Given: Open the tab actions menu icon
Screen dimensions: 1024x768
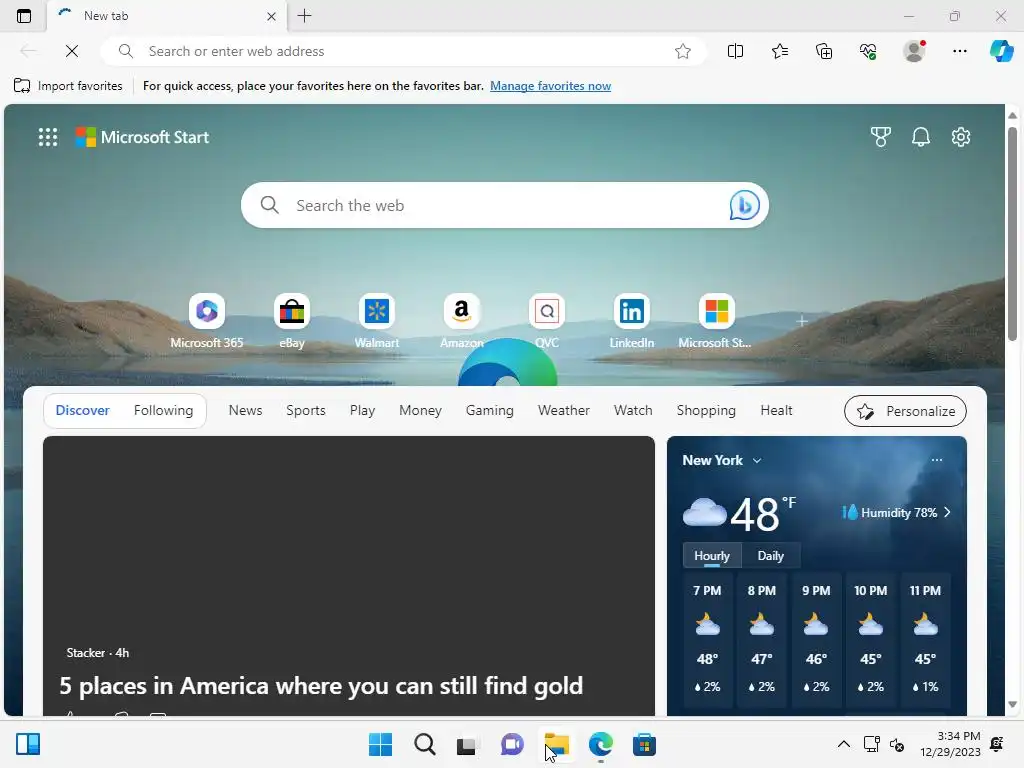Looking at the screenshot, I should pyautogui.click(x=24, y=16).
